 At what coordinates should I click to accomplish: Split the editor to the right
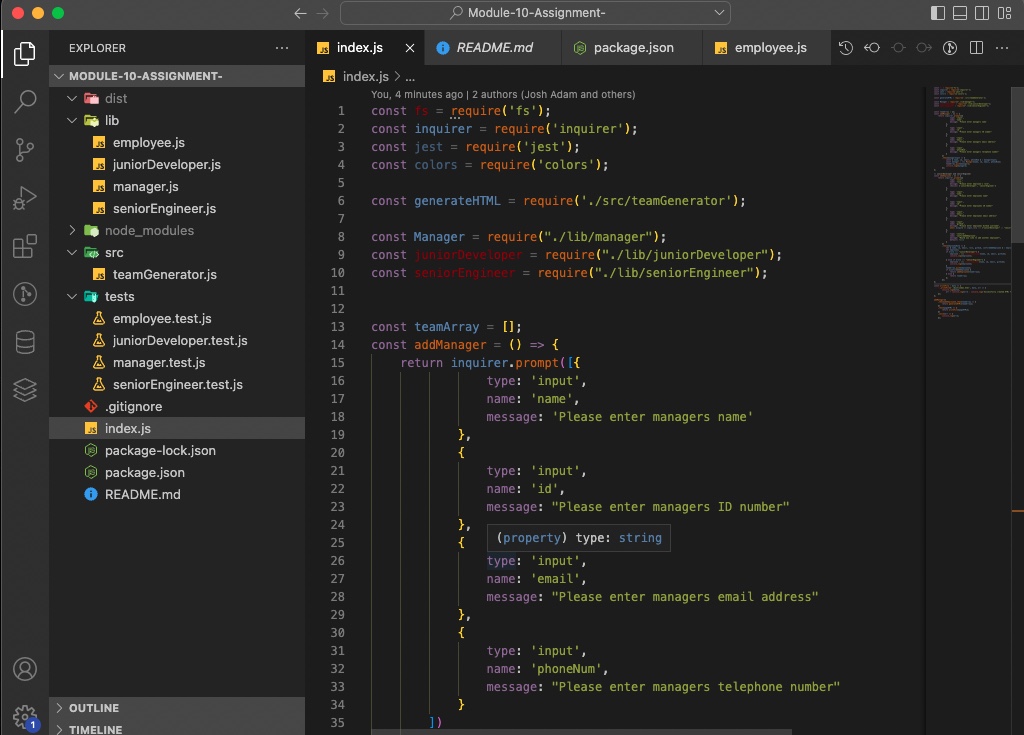[976, 48]
